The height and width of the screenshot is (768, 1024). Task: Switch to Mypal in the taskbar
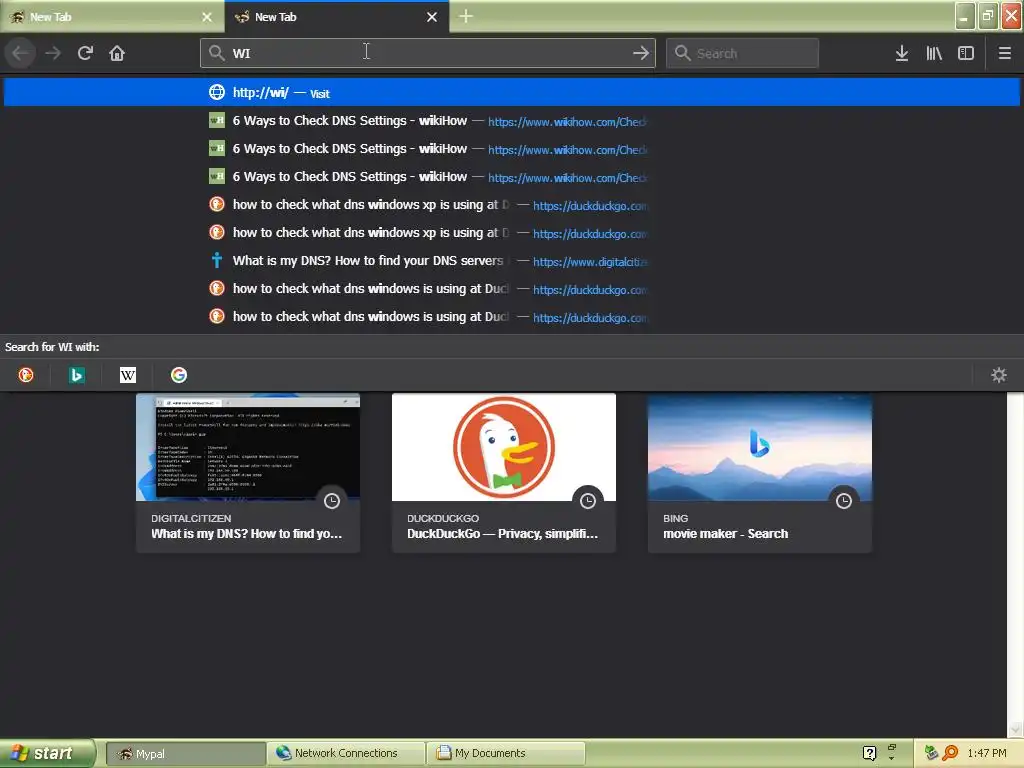(x=185, y=753)
